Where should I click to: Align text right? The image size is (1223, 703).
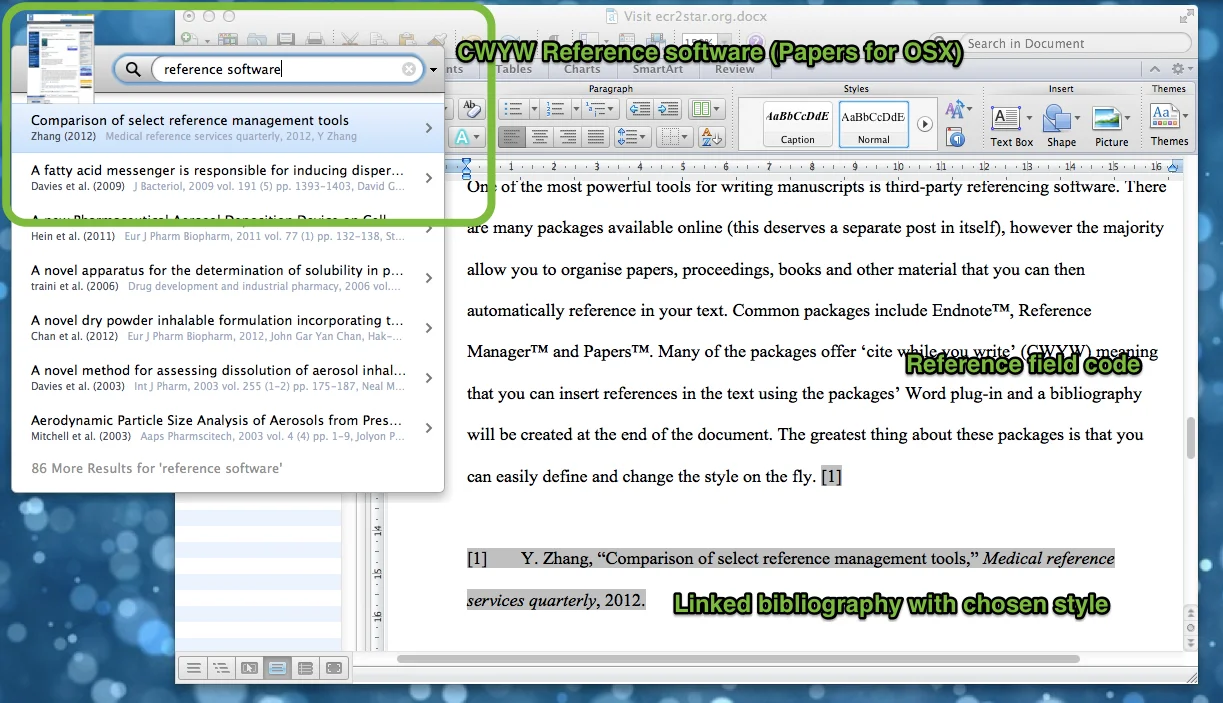568,137
